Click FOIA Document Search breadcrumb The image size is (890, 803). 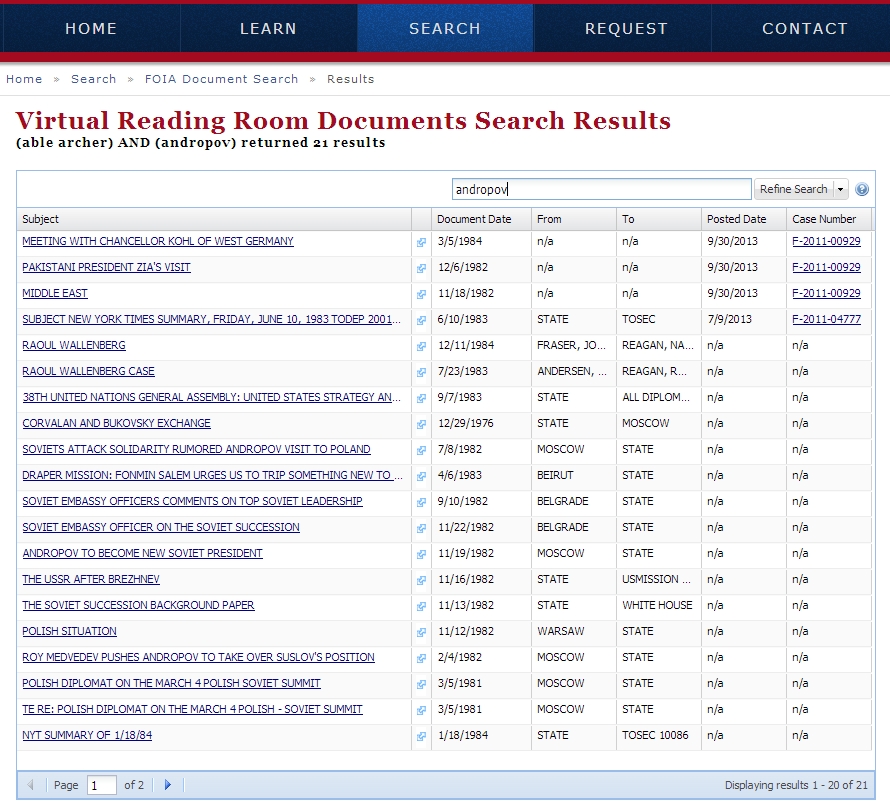point(221,79)
